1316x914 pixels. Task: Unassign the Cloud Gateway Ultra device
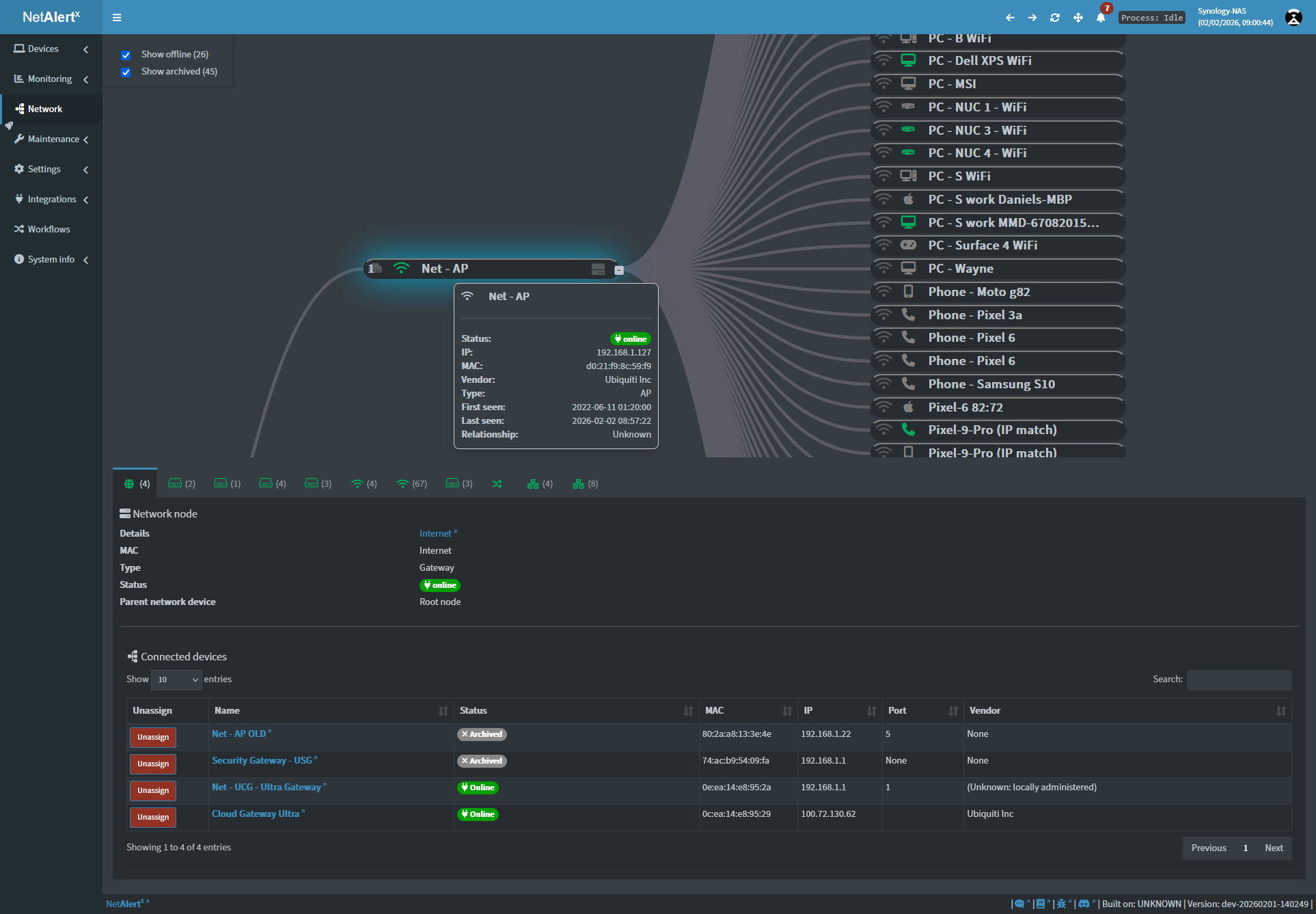pos(152,817)
